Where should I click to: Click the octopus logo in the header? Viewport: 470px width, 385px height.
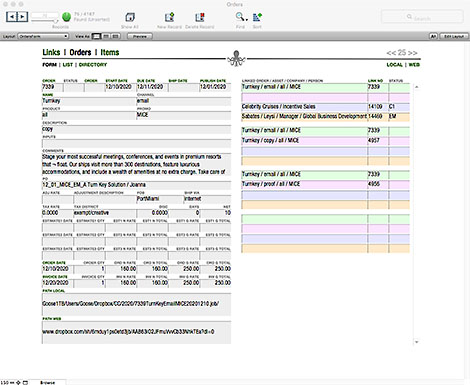236,59
